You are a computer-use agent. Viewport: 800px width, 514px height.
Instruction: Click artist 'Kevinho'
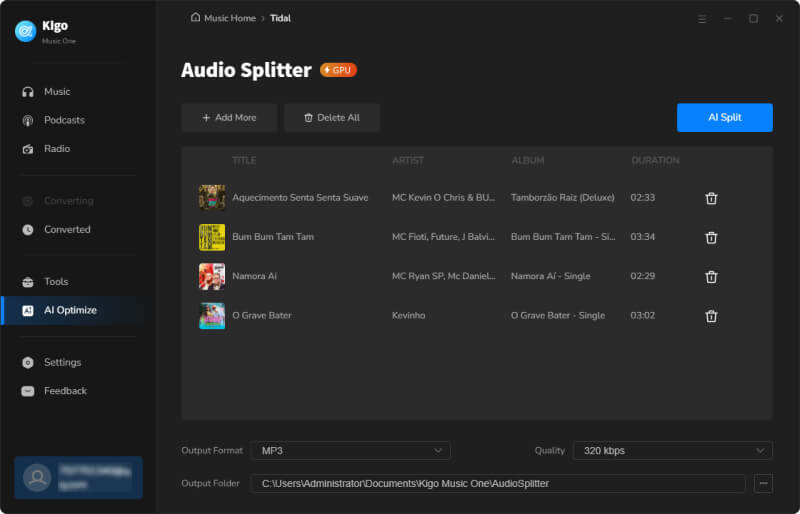tap(408, 315)
